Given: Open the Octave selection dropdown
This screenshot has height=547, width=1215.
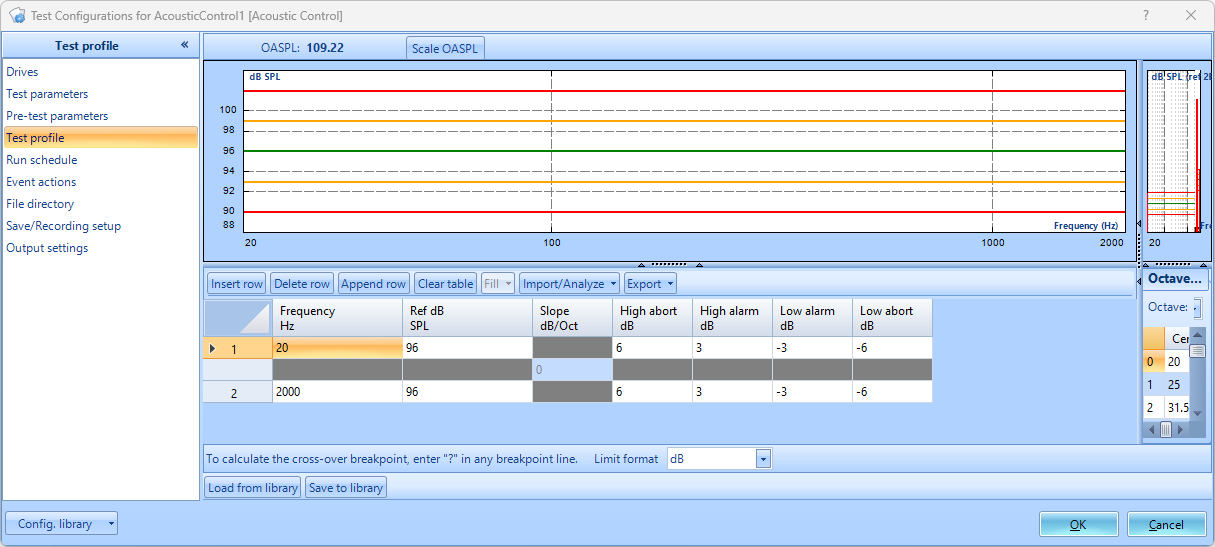Looking at the screenshot, I should [x=1197, y=307].
